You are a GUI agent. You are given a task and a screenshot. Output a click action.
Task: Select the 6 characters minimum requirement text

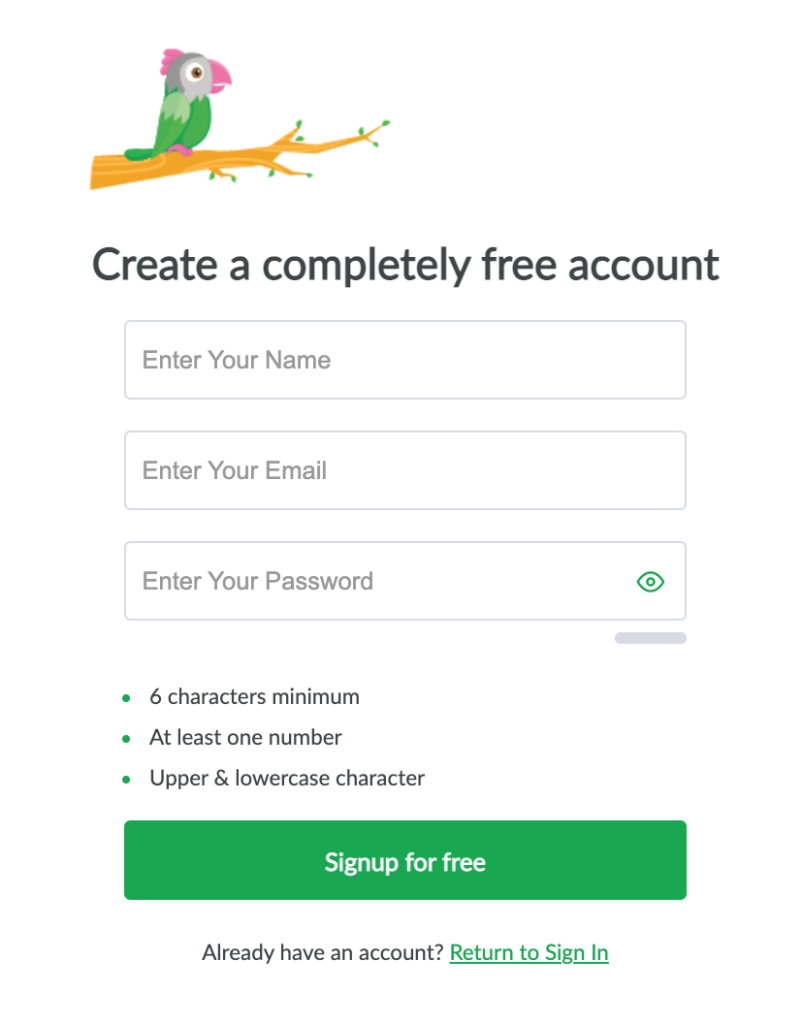[255, 697]
